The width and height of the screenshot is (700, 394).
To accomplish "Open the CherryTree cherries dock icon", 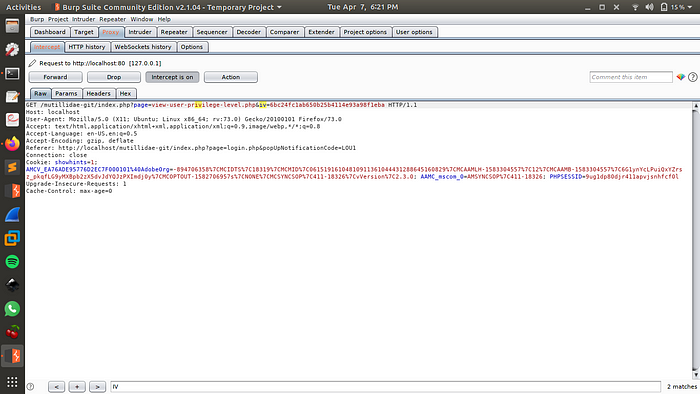I will 12,332.
